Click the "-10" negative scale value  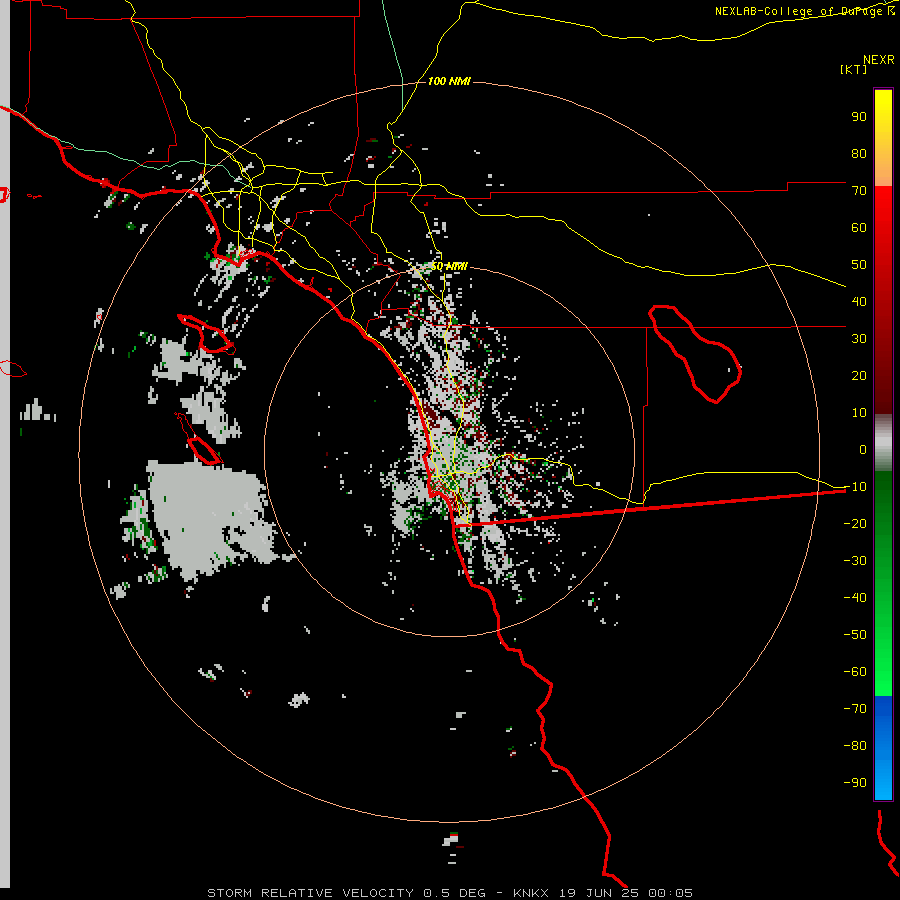(855, 487)
